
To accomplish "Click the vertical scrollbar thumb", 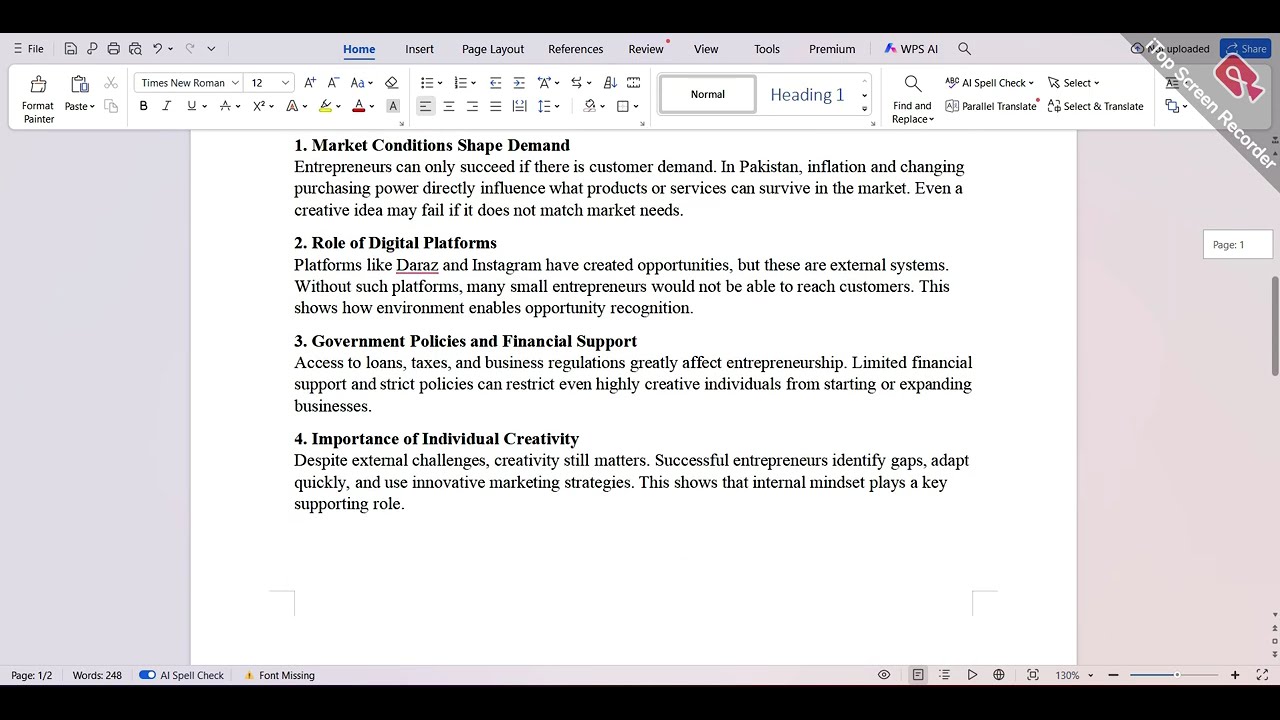I will 1275,326.
